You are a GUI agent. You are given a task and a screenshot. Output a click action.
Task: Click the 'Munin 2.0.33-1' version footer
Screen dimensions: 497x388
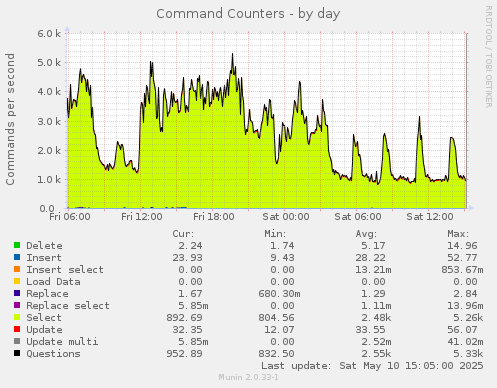coord(248,377)
